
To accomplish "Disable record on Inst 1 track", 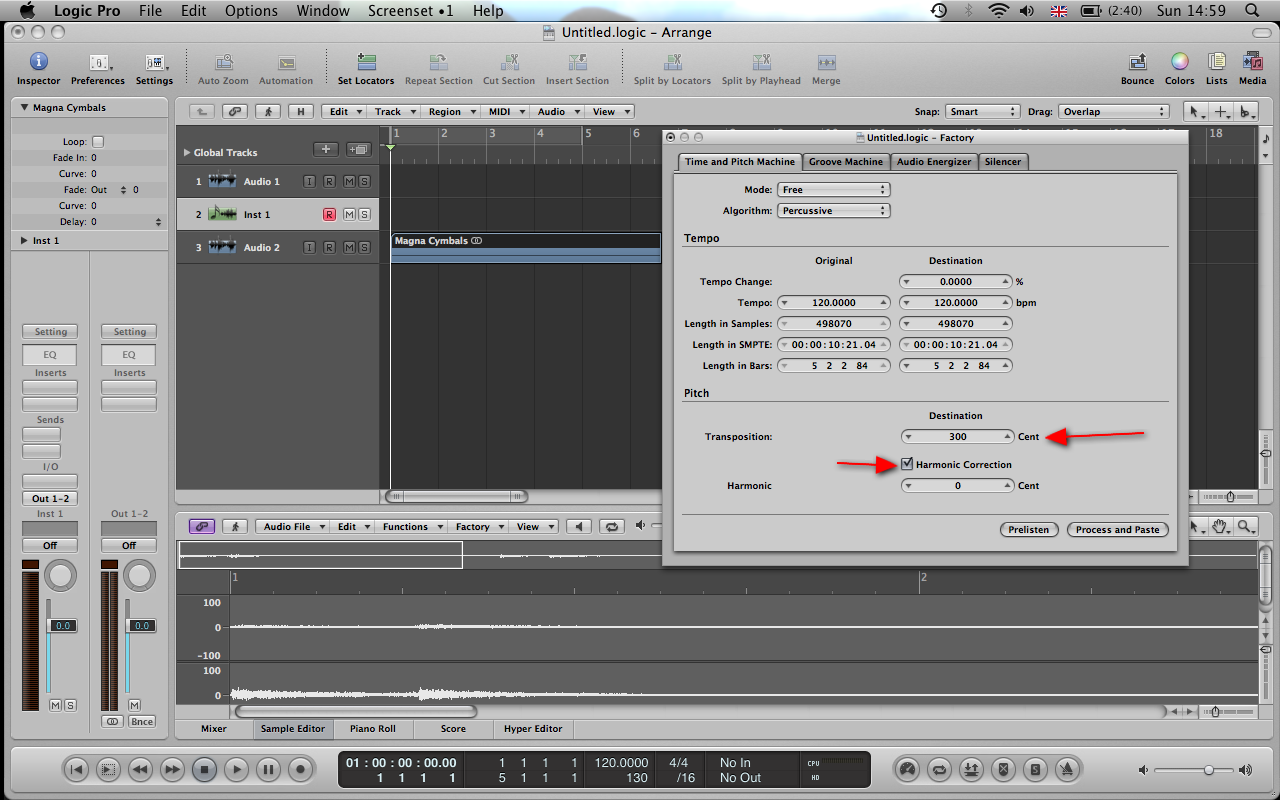I will point(329,214).
